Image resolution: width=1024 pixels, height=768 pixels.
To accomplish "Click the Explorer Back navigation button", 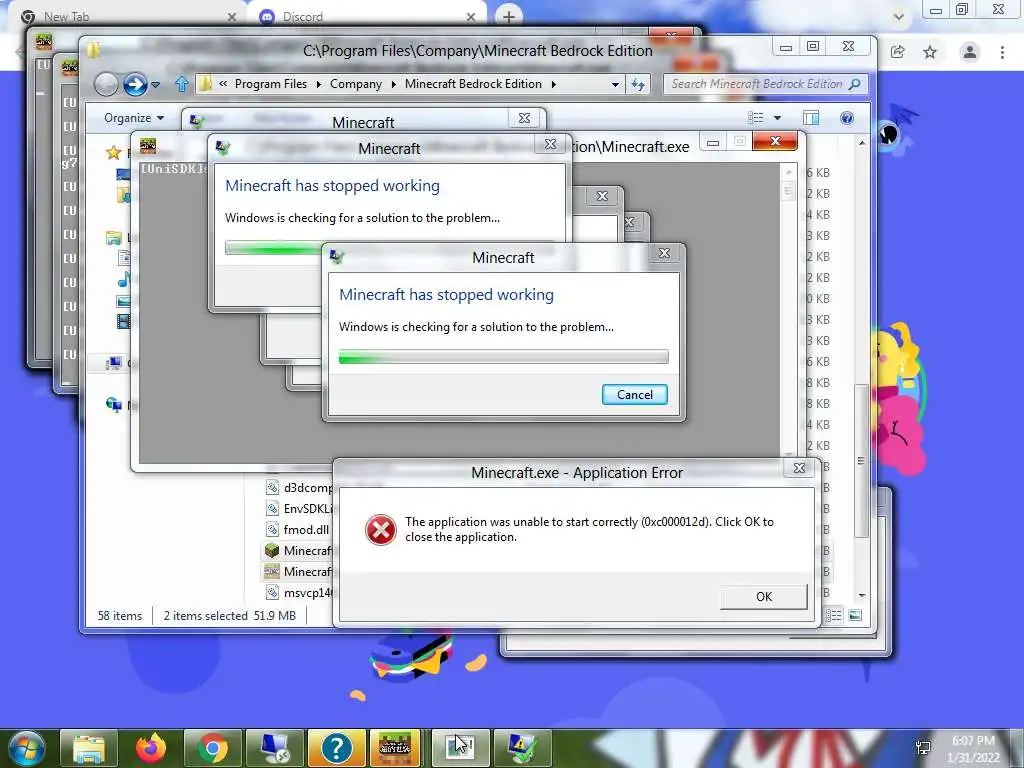I will [x=106, y=84].
